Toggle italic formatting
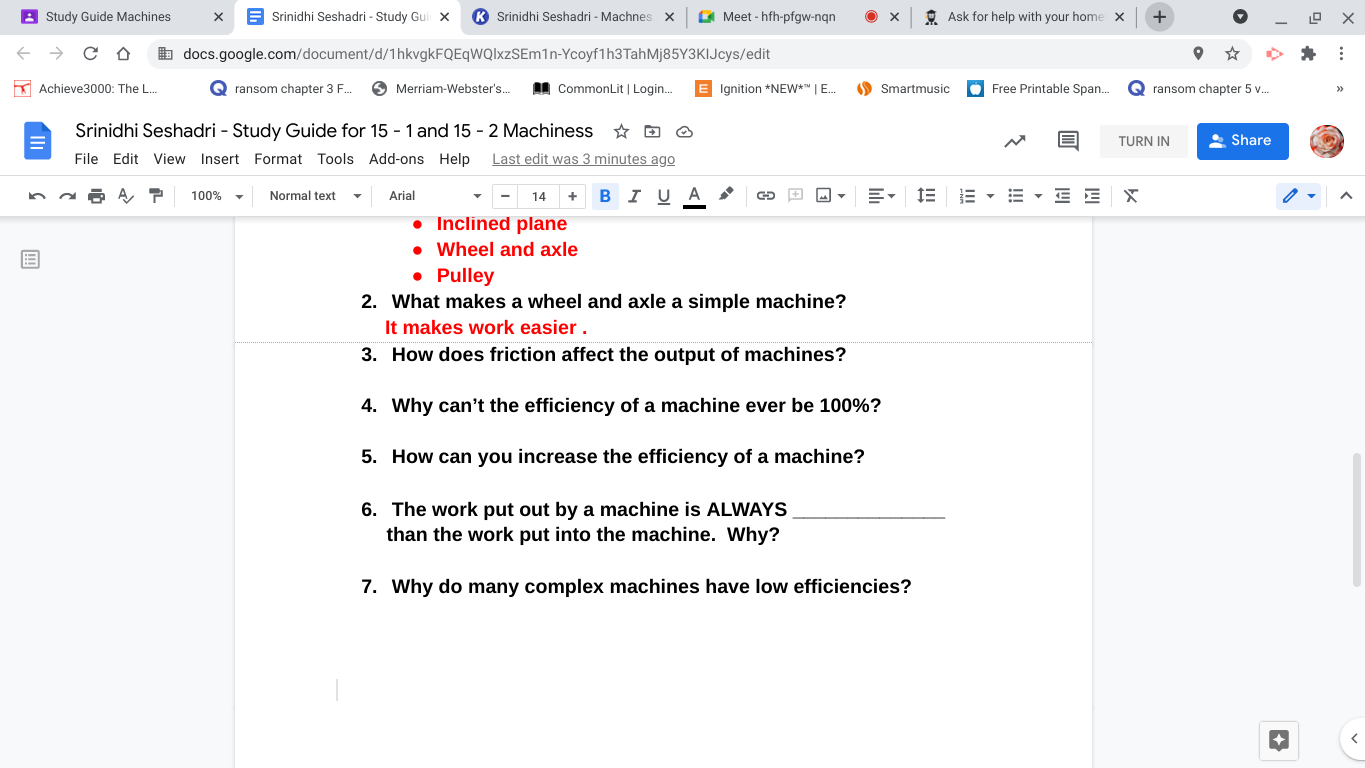 point(633,196)
